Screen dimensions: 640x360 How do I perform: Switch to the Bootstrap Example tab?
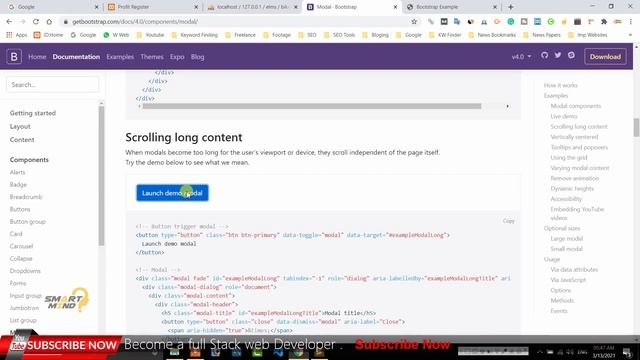(x=451, y=7)
